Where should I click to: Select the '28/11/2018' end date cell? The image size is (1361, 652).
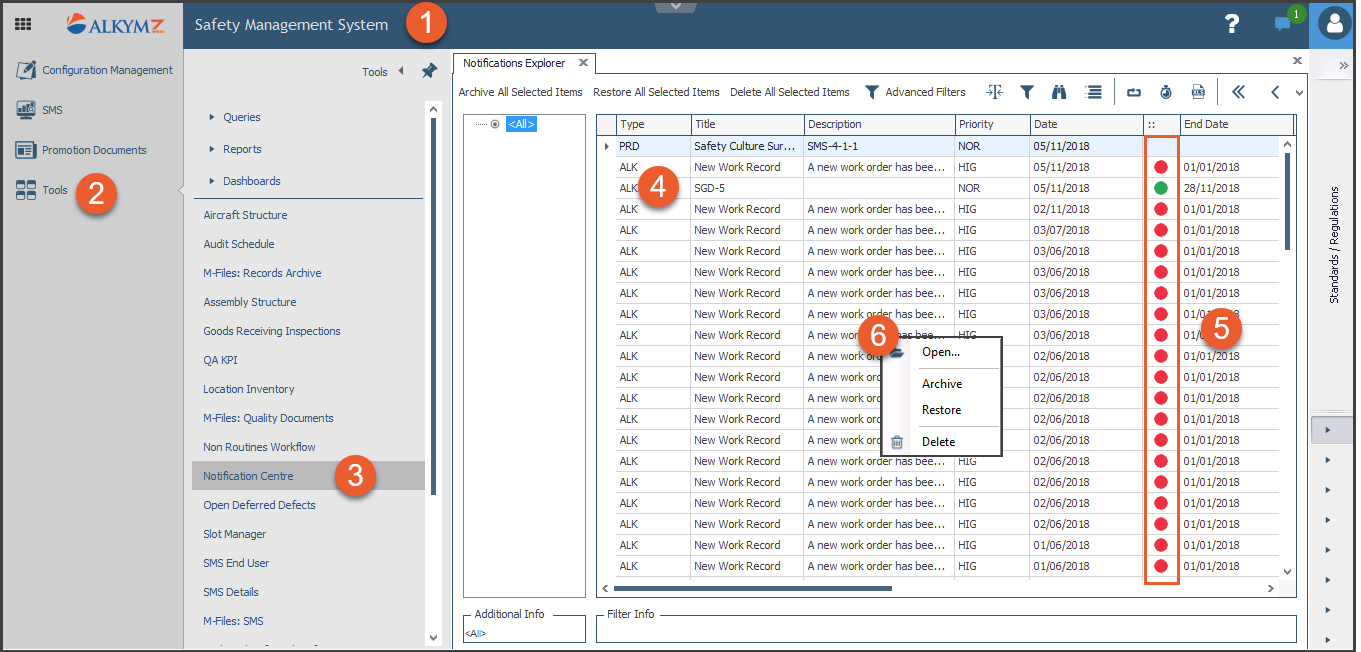[1229, 188]
